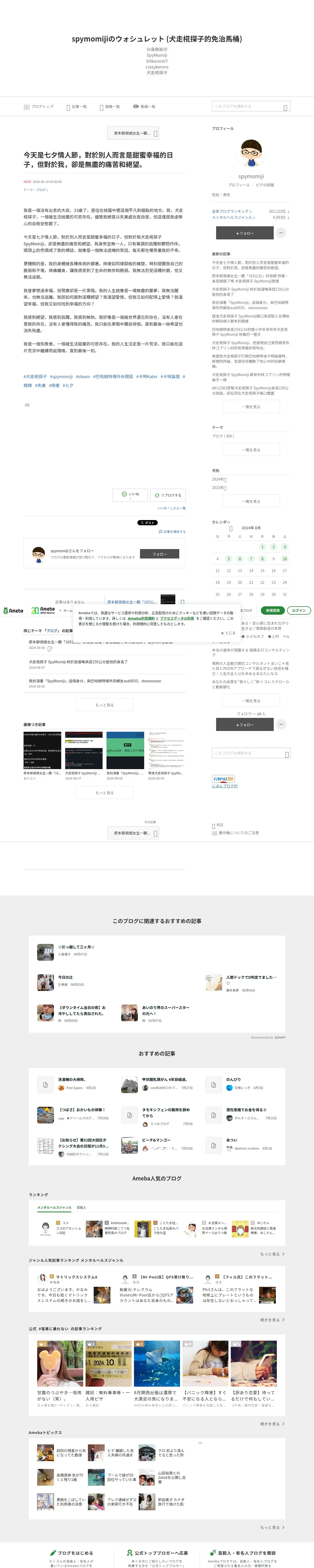Click the いいね smiley button

[130, 495]
